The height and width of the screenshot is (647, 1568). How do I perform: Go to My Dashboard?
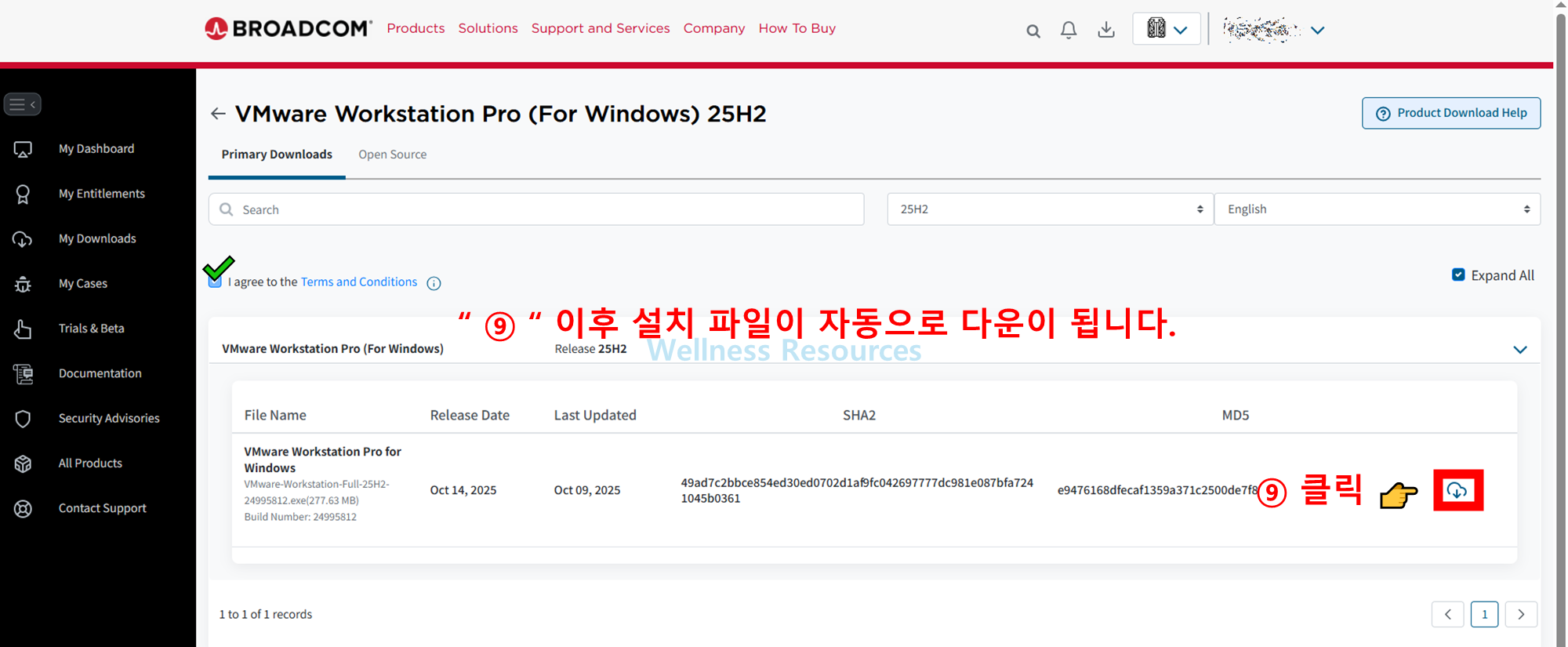point(96,149)
